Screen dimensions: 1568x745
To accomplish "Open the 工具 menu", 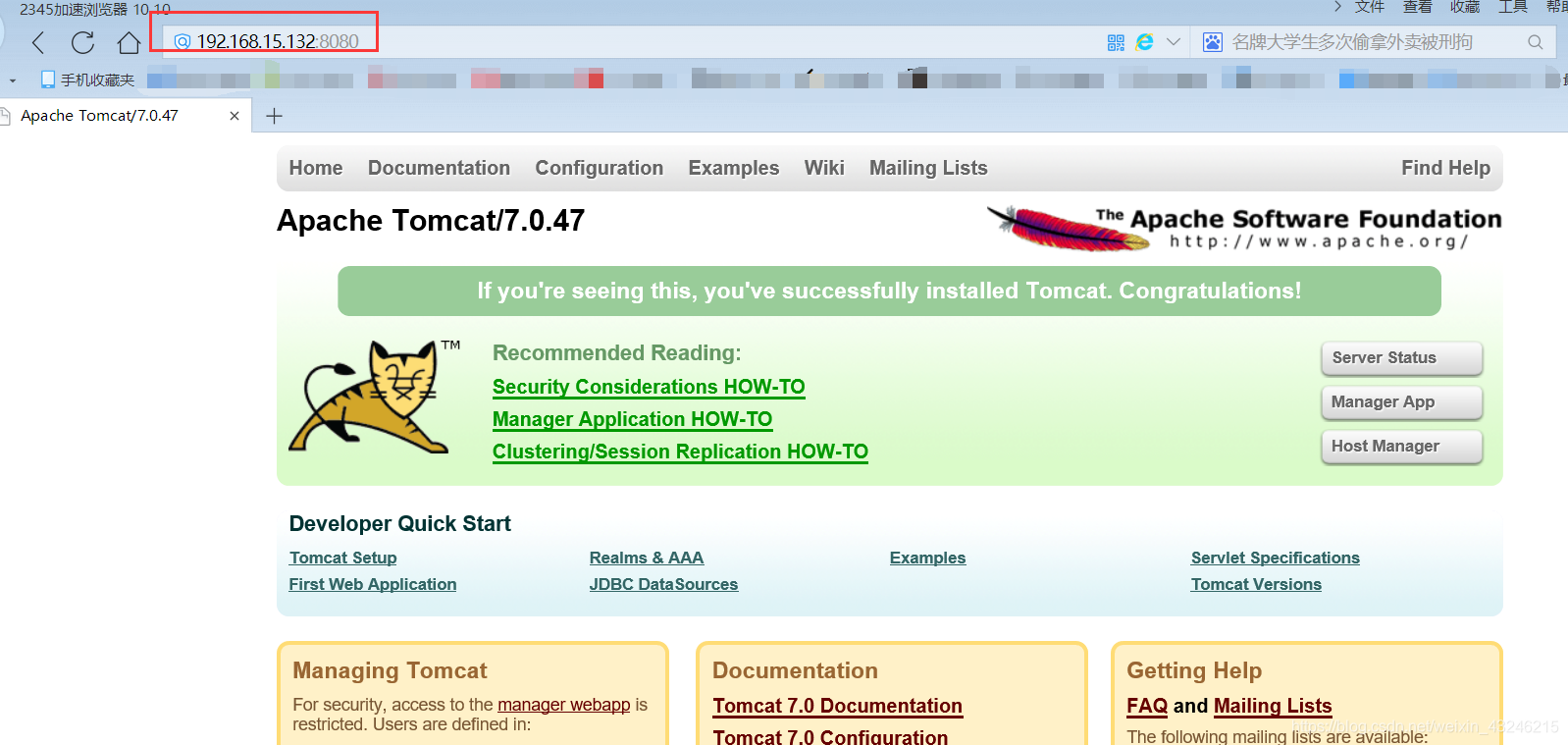I will coord(1513,8).
